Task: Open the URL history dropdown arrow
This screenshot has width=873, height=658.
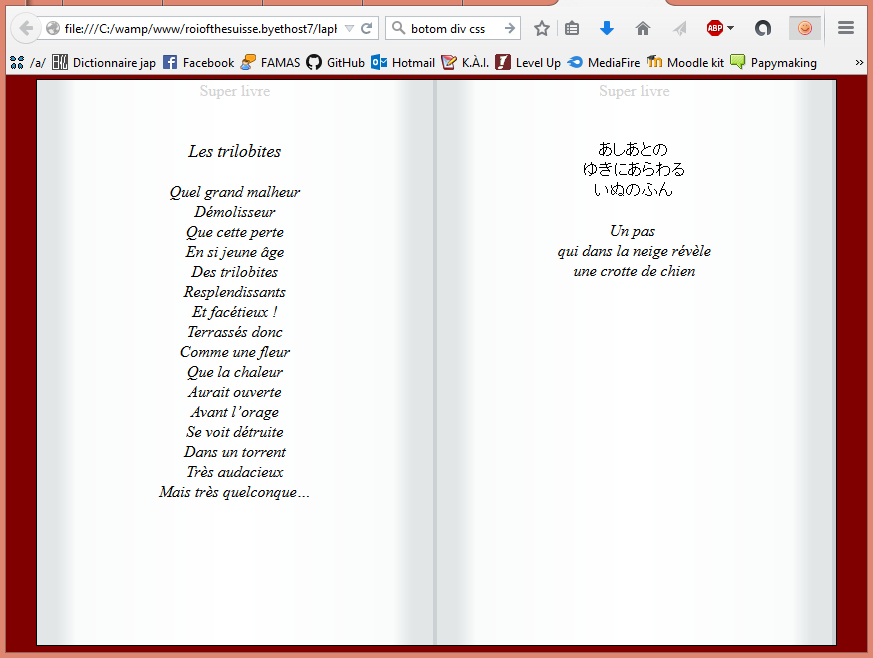Action: [x=349, y=28]
